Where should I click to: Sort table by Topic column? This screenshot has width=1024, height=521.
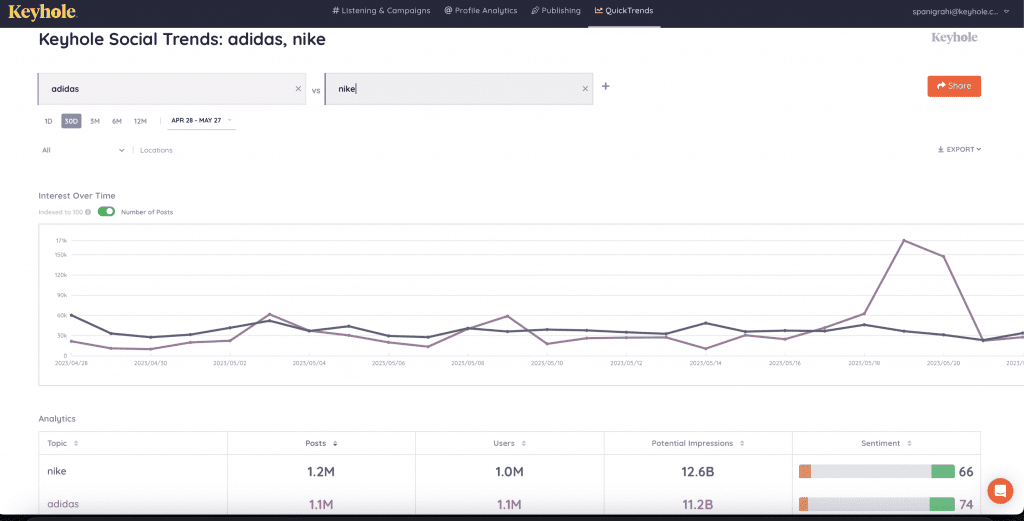pos(62,443)
